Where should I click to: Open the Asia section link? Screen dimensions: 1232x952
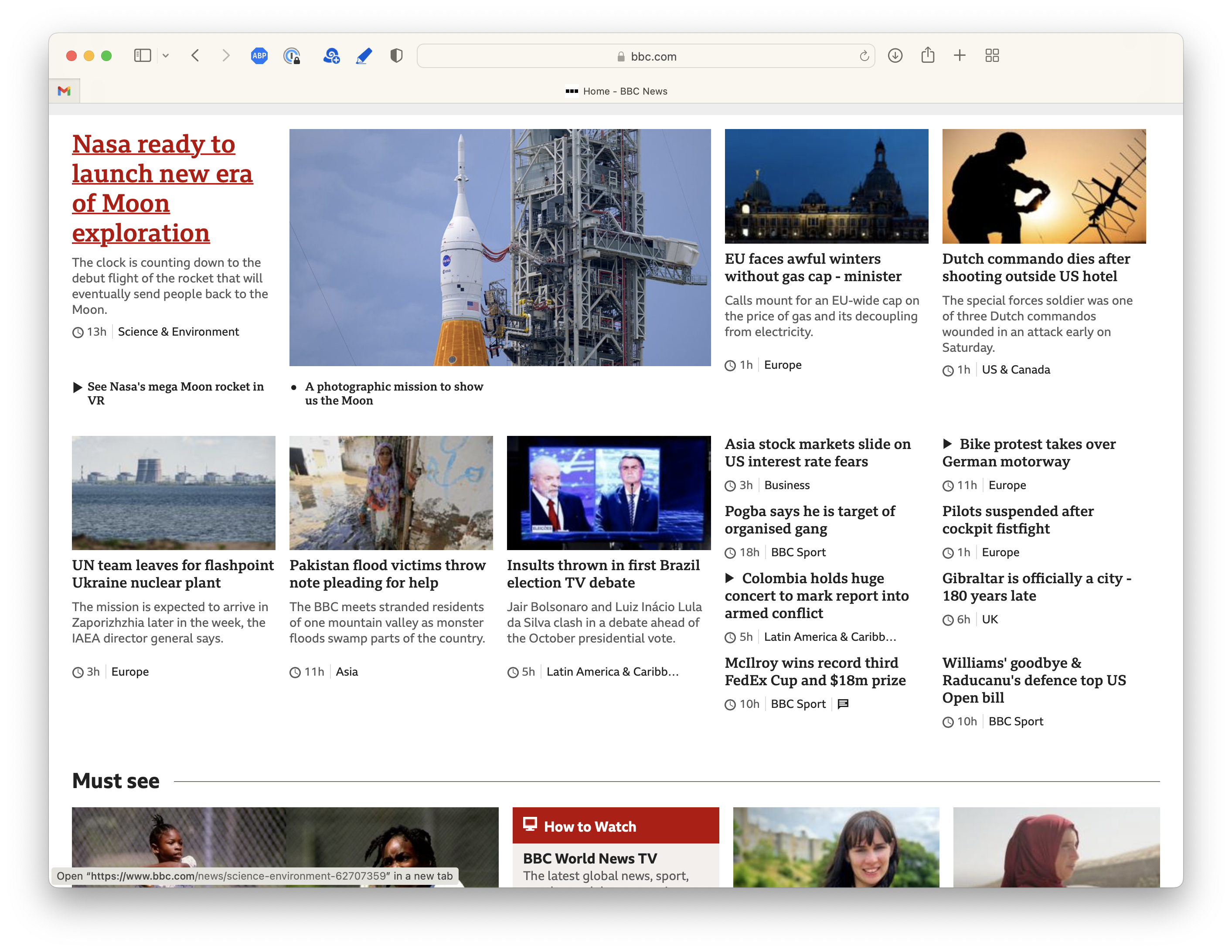[347, 672]
